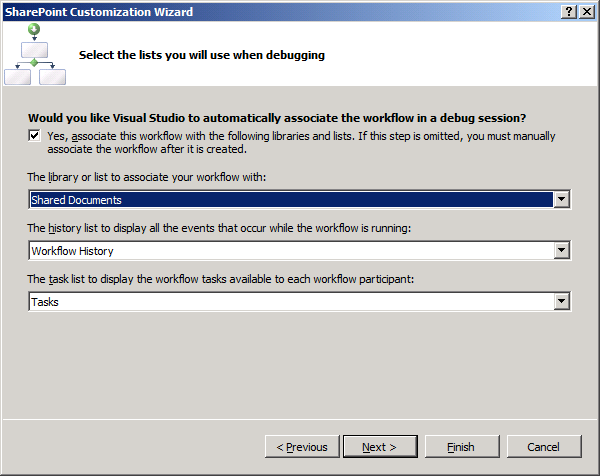Focus the Tasks combo box field

click(290, 301)
